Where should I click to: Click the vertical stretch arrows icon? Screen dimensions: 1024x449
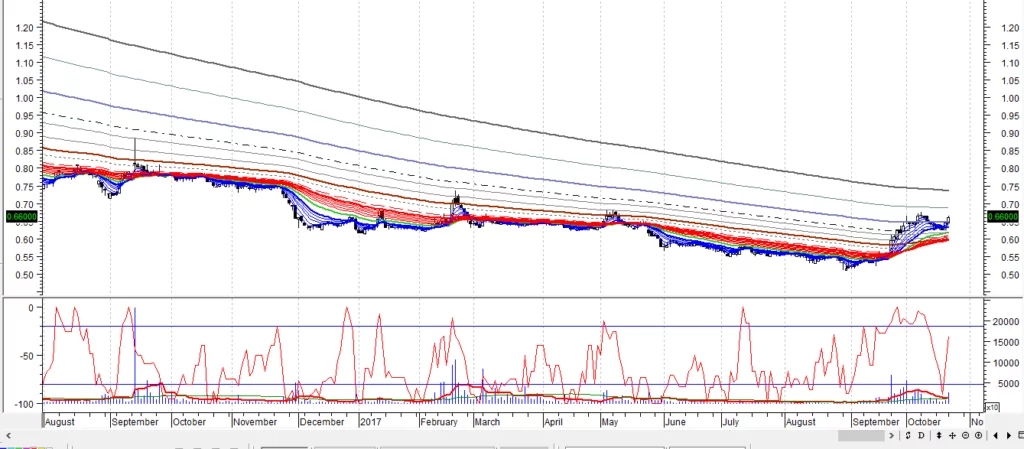point(939,435)
